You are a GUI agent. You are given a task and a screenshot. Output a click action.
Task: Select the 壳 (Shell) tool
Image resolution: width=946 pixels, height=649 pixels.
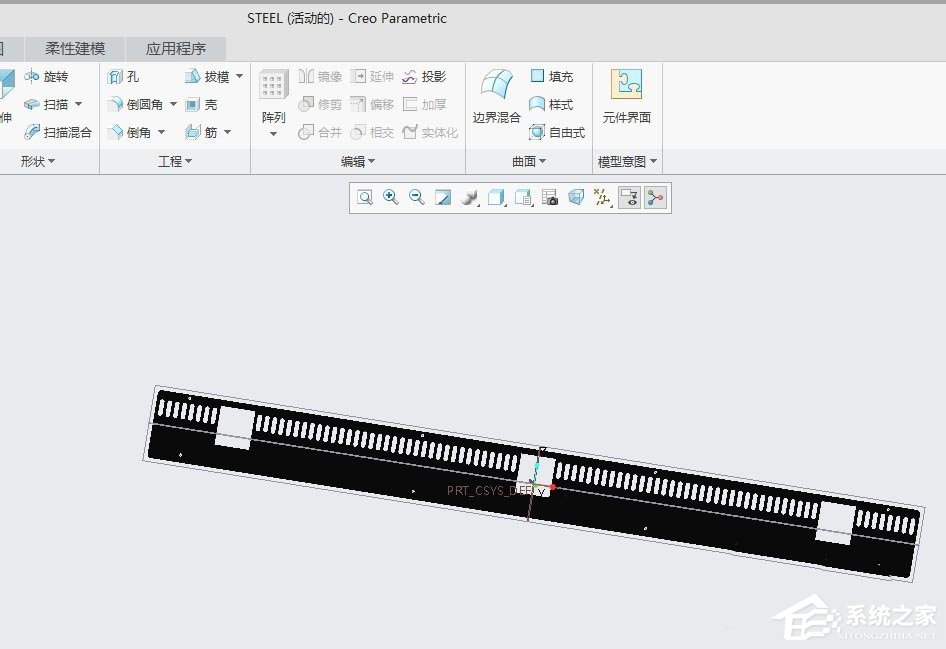click(211, 103)
